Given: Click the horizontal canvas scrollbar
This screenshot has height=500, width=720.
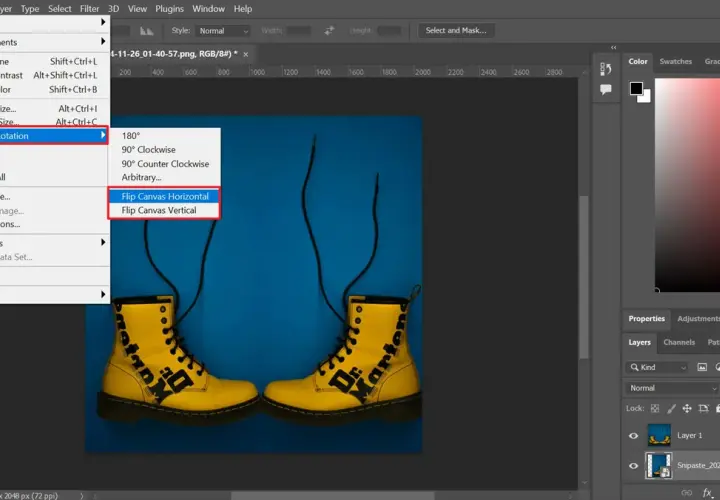Looking at the screenshot, I should [332, 496].
